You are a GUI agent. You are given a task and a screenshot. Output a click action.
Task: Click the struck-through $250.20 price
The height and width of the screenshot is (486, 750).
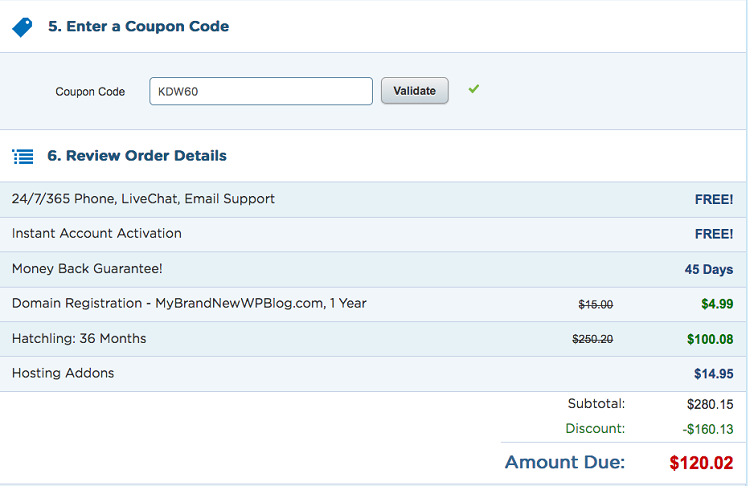[592, 339]
